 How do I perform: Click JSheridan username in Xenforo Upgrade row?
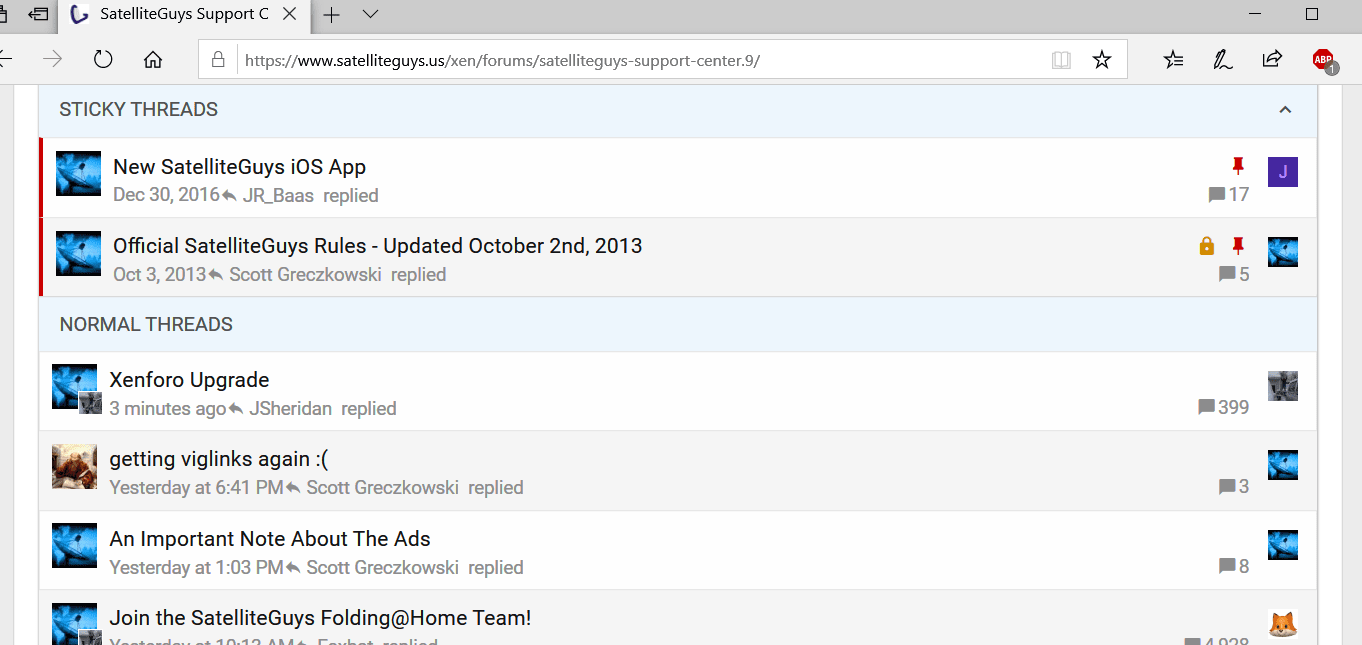point(290,408)
